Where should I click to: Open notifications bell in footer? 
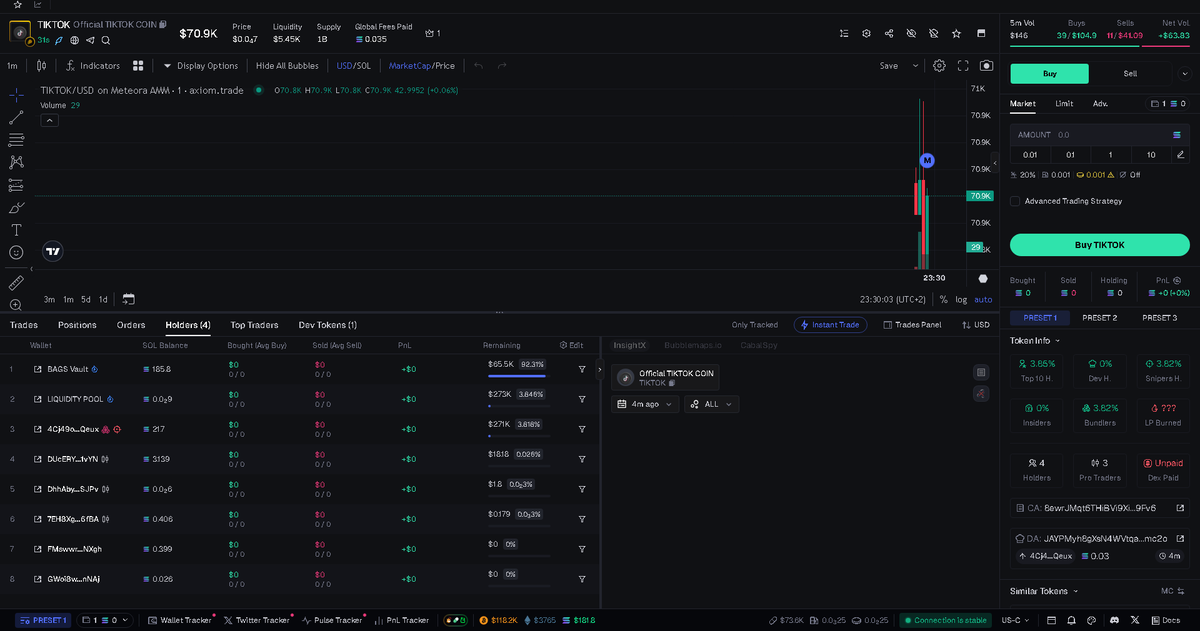[1073, 620]
